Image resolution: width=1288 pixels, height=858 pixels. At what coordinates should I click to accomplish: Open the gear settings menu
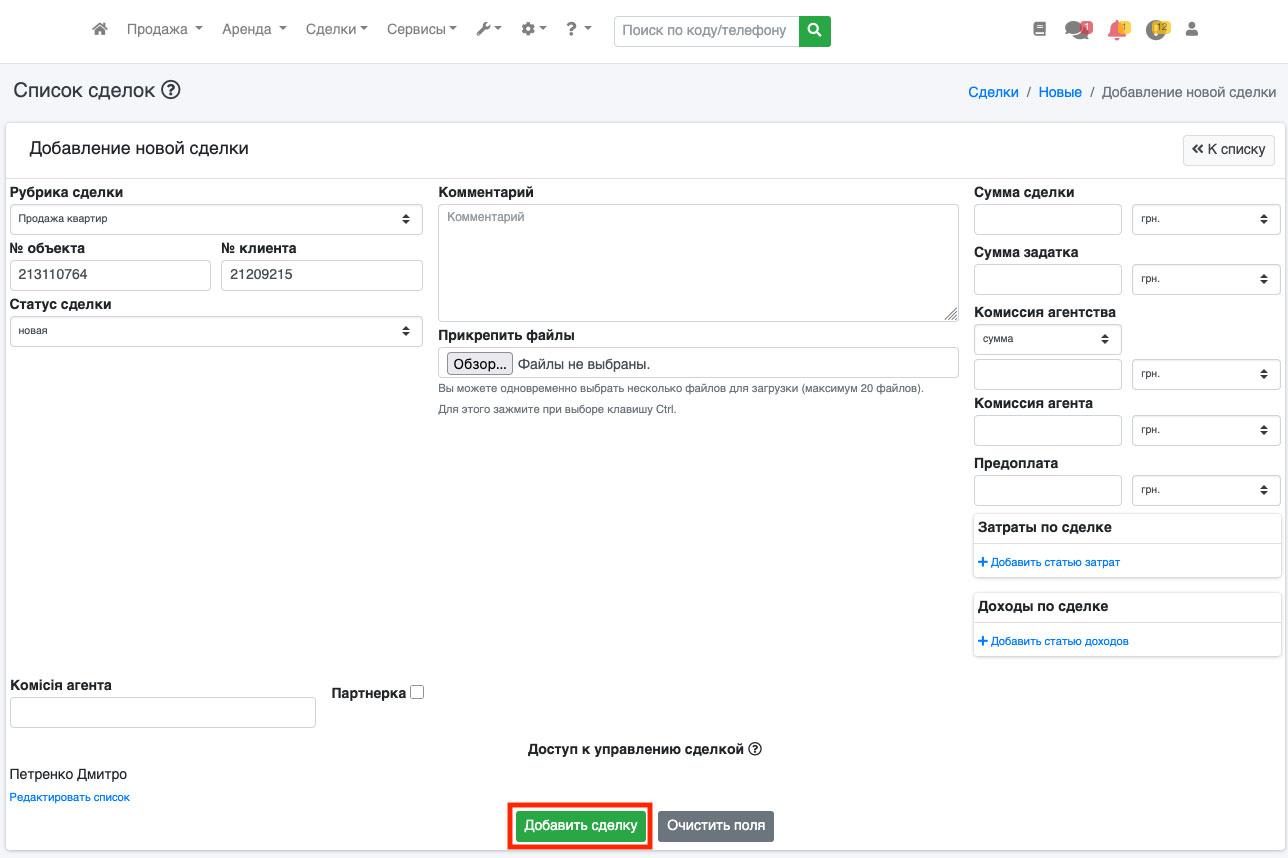click(x=533, y=30)
